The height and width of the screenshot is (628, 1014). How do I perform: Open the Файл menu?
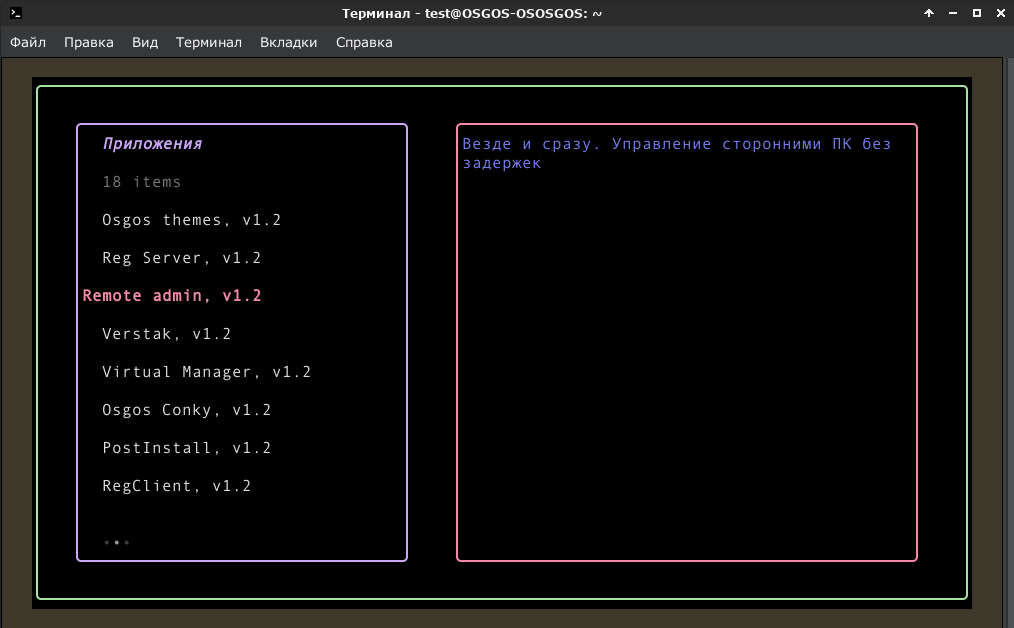click(28, 42)
